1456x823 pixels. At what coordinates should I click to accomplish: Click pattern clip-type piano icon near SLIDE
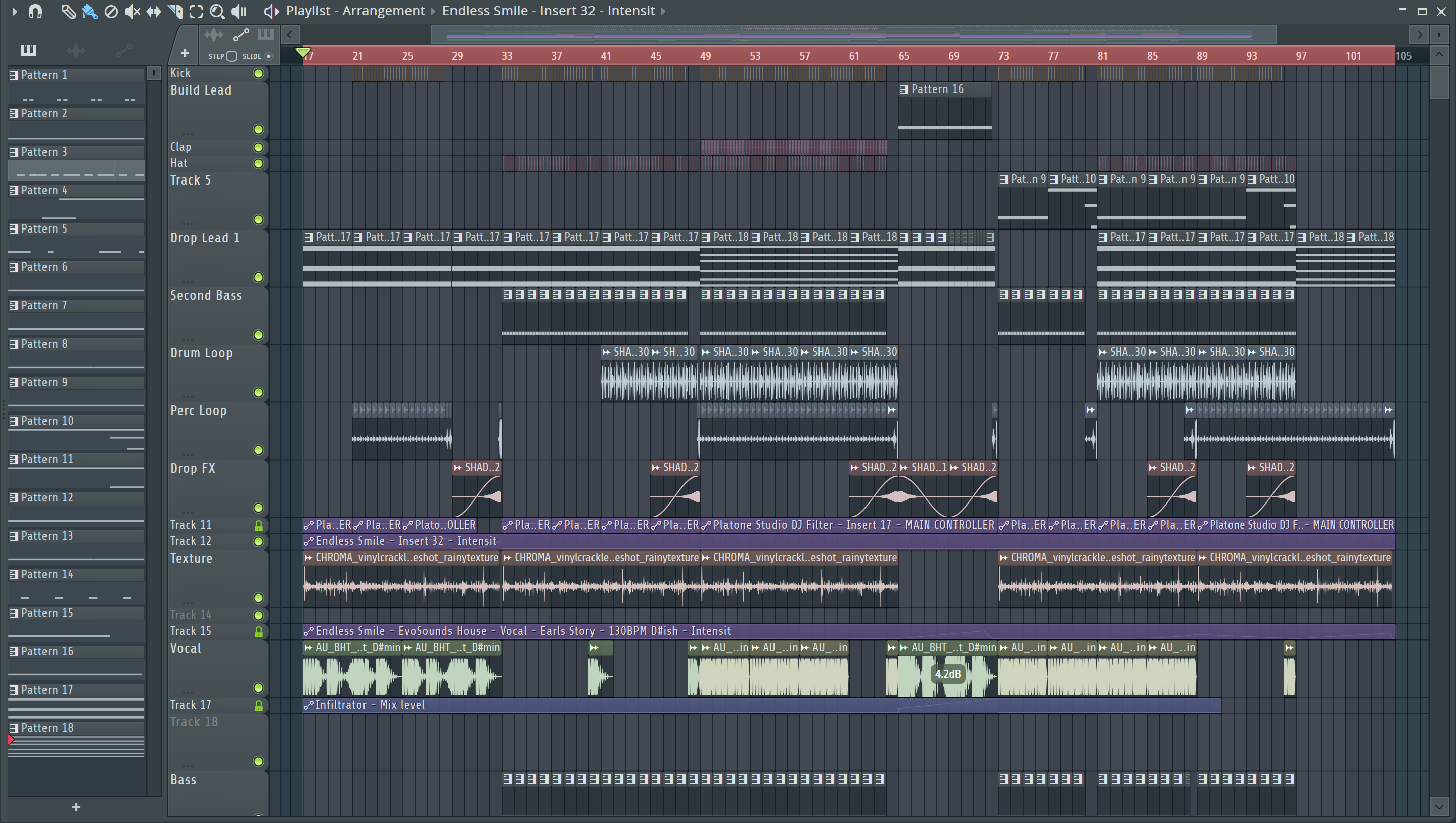point(265,35)
